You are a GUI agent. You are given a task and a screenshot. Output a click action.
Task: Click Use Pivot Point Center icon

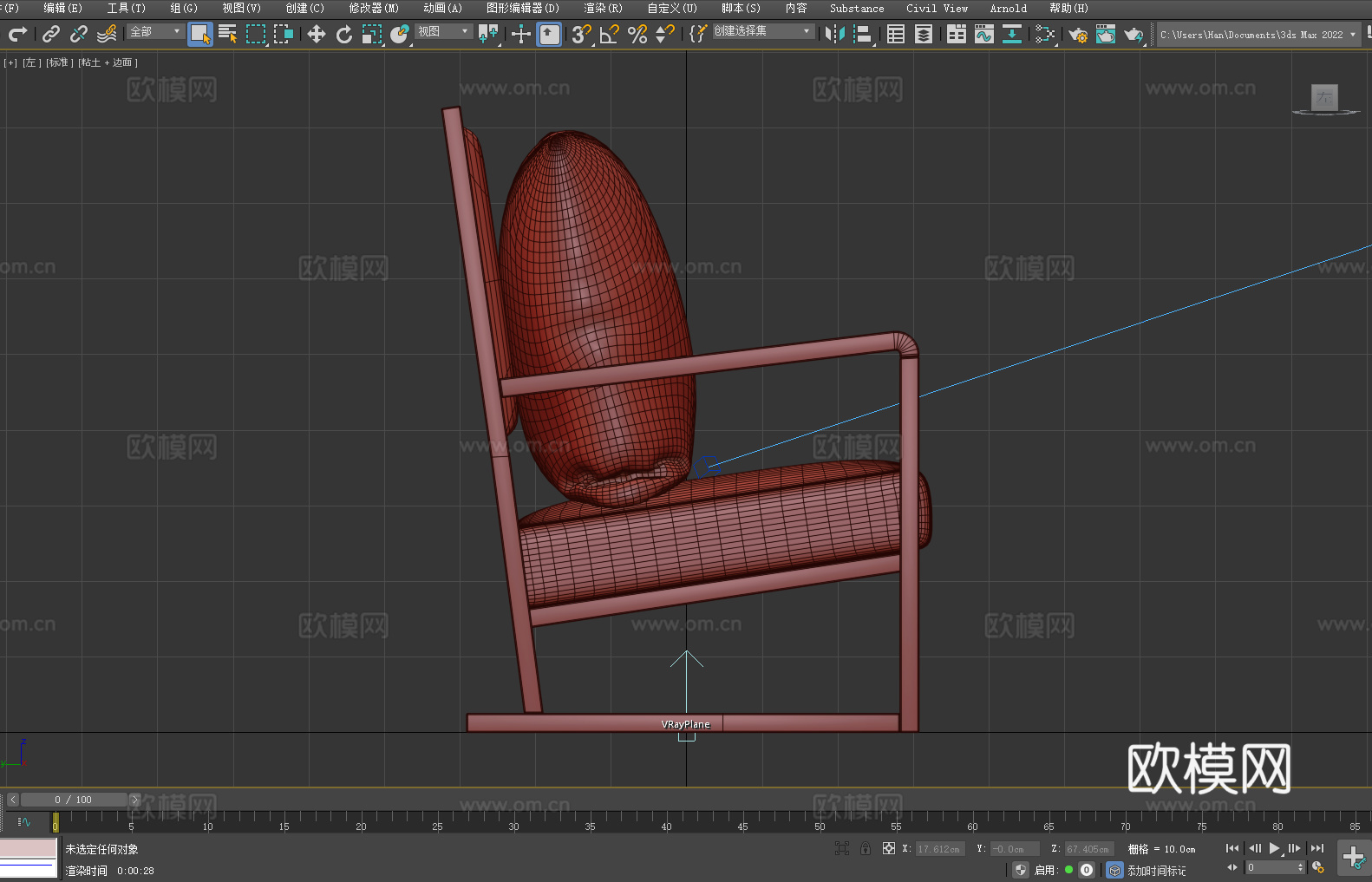[x=488, y=34]
